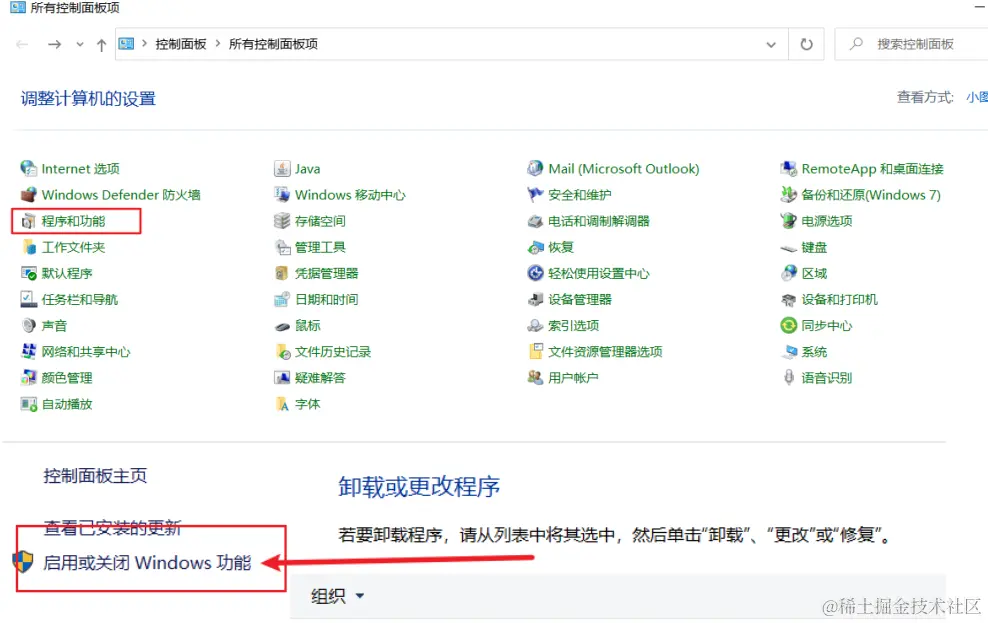Click the 搜索控制面板 search field
This screenshot has width=988, height=623.
click(x=914, y=44)
